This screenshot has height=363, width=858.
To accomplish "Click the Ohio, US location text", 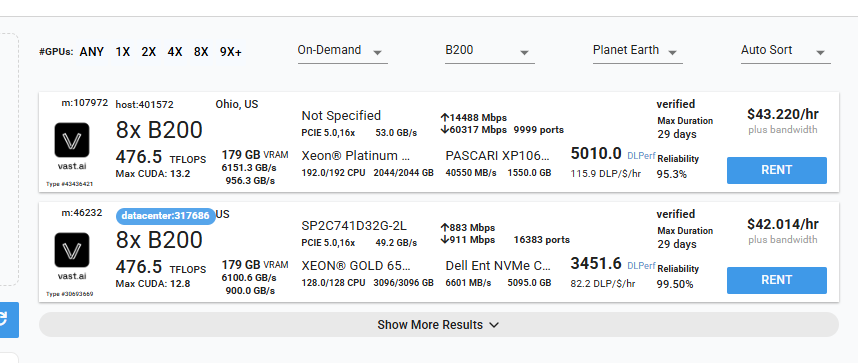I will [x=237, y=105].
